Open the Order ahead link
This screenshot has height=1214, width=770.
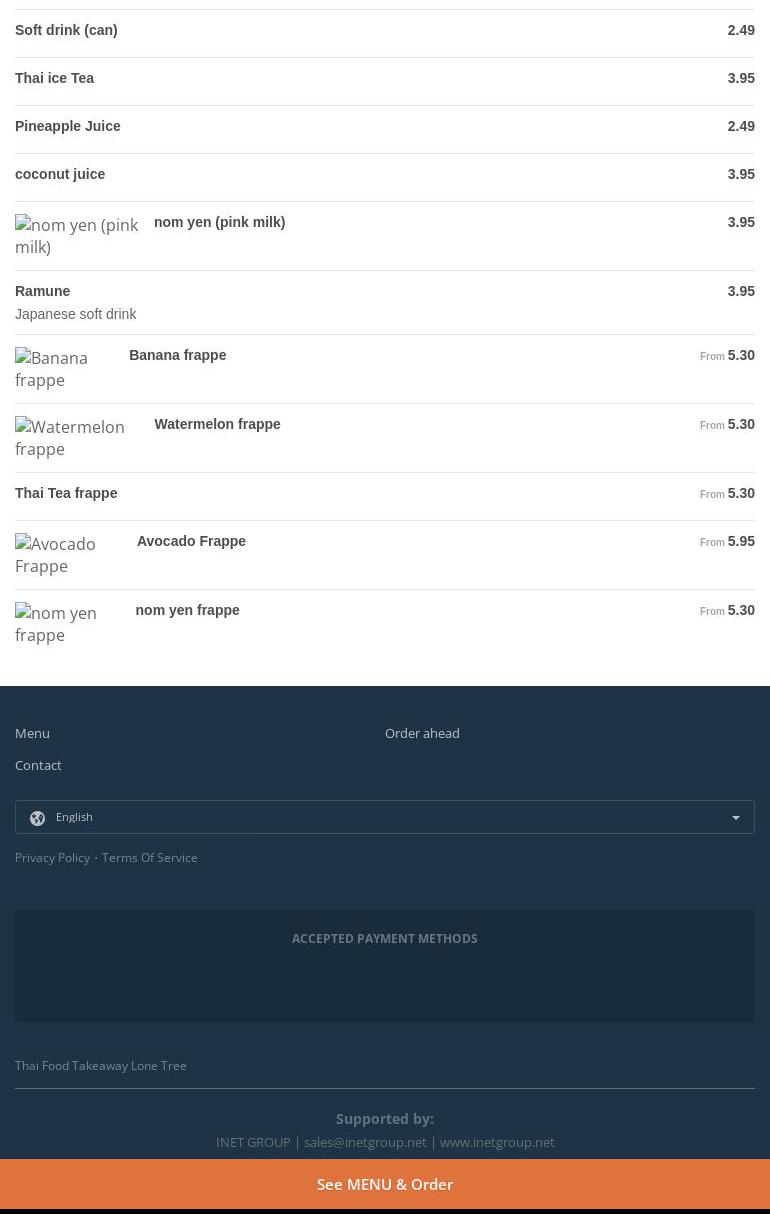(x=422, y=733)
